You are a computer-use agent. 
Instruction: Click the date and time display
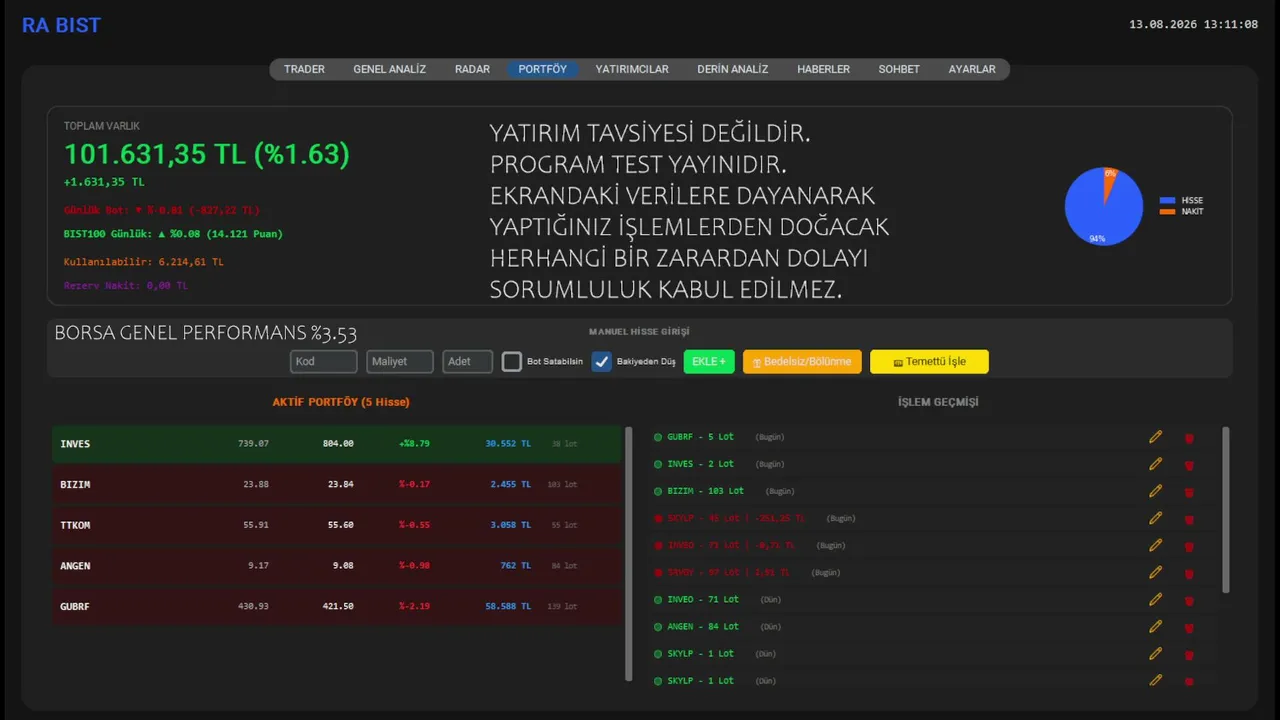(x=1194, y=24)
